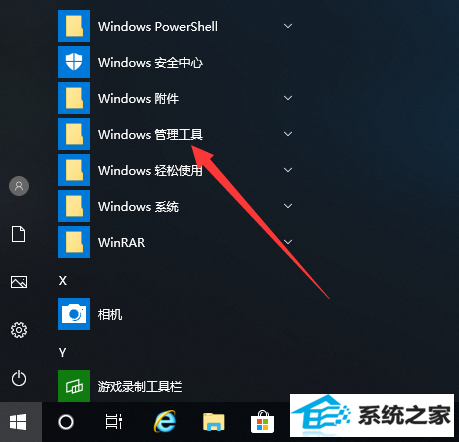Open the 游戏录制工具栏 green icon
Screen dimensions: 459x442
[x=74, y=386]
